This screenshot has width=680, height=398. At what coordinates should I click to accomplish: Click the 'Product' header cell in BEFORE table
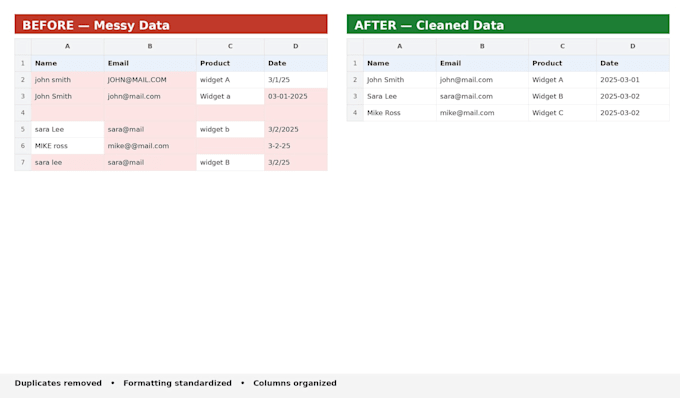tap(230, 63)
